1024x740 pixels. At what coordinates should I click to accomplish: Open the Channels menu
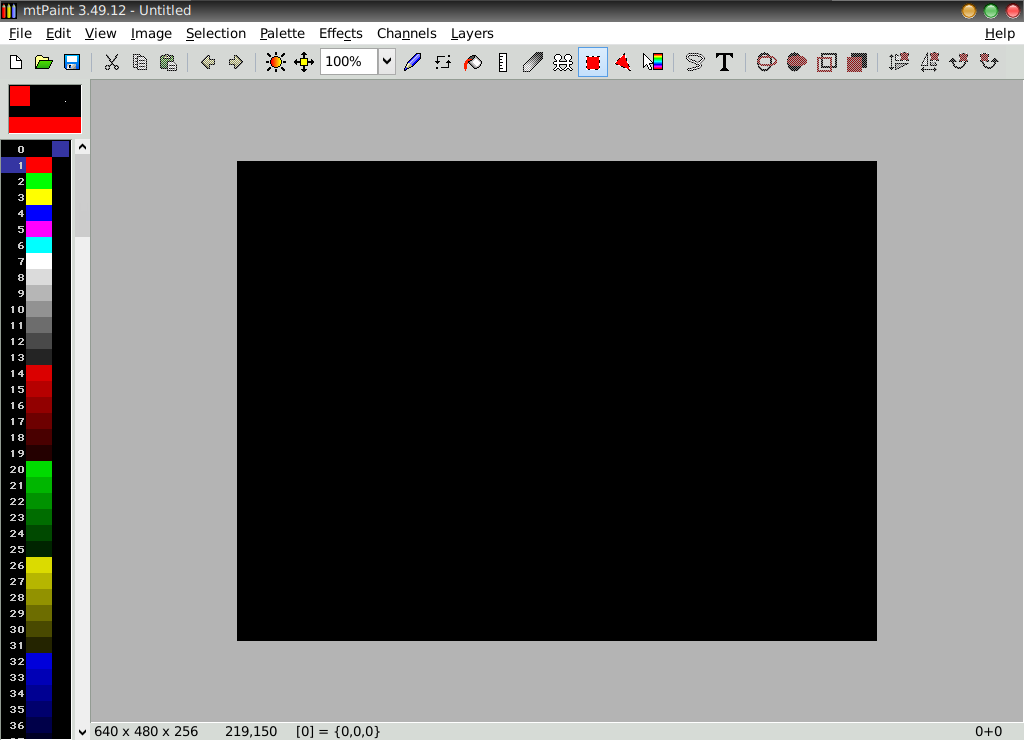(406, 33)
